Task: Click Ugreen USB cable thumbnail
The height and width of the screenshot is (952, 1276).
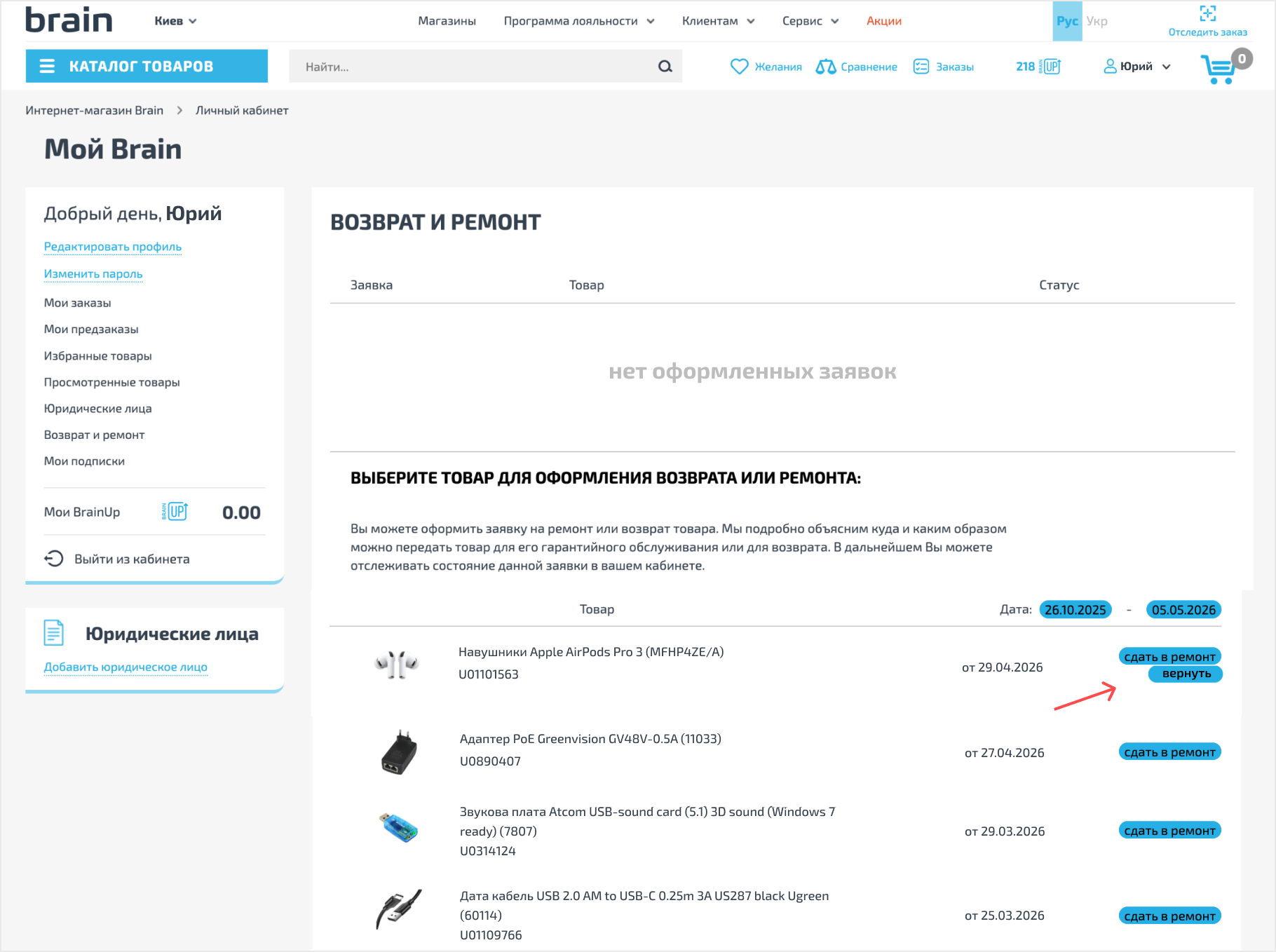Action: pyautogui.click(x=398, y=909)
